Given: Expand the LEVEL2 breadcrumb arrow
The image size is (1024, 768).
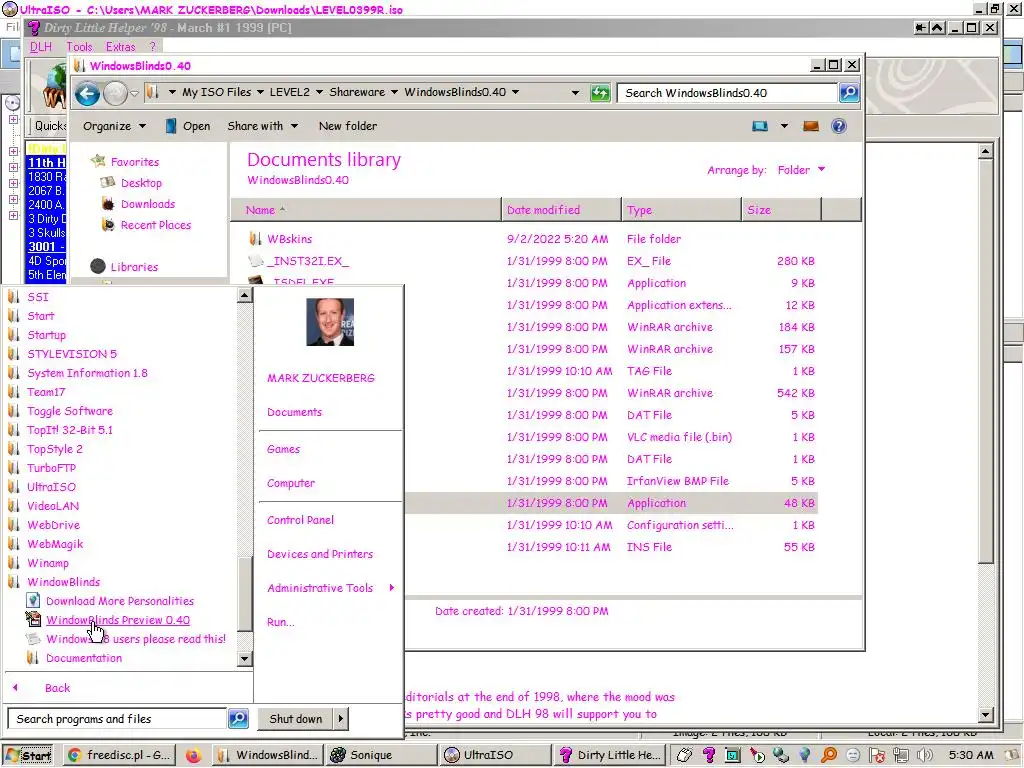Looking at the screenshot, I should (x=319, y=92).
